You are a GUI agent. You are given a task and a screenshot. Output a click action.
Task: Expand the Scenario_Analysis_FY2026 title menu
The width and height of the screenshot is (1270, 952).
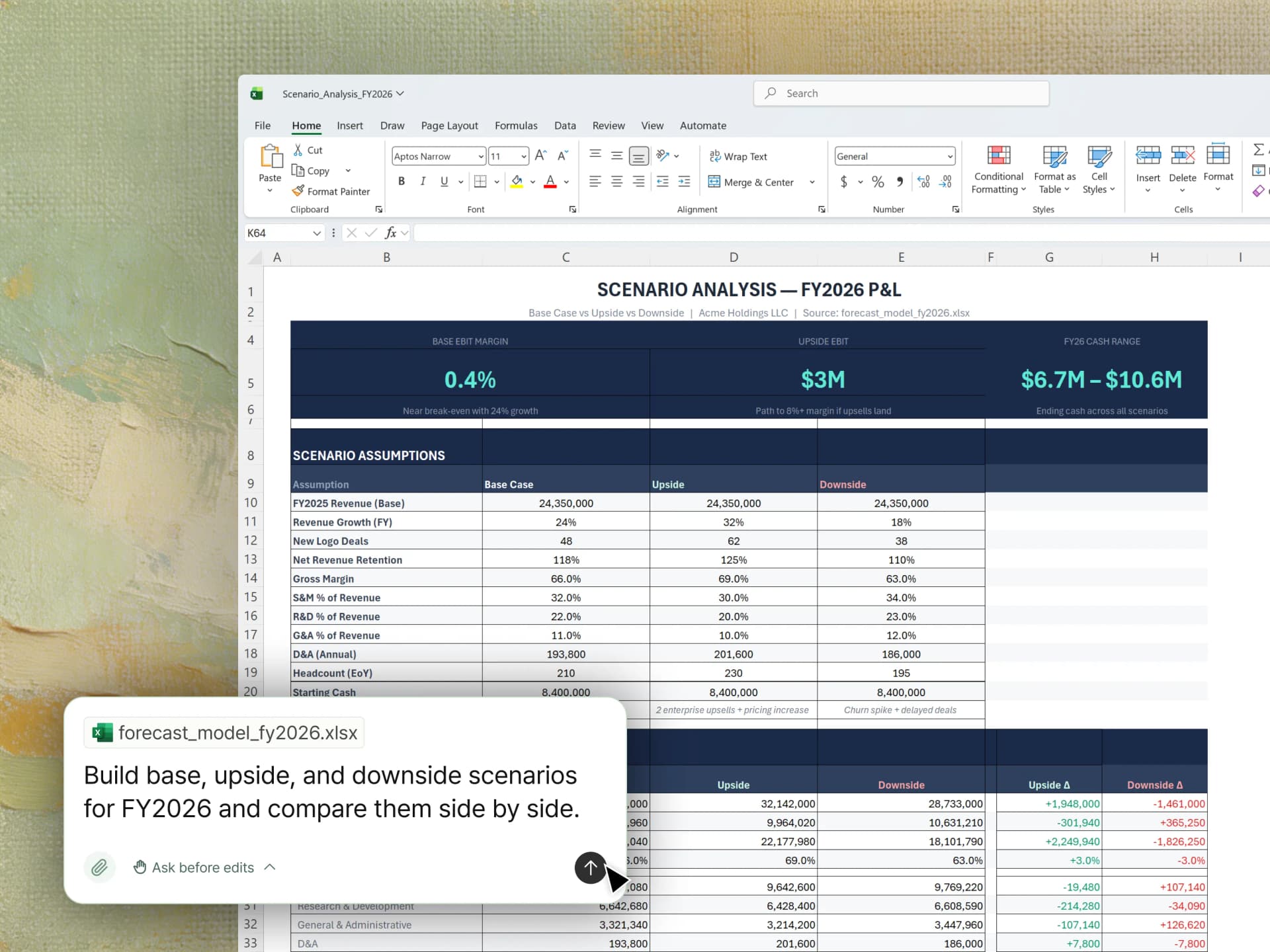[400, 93]
